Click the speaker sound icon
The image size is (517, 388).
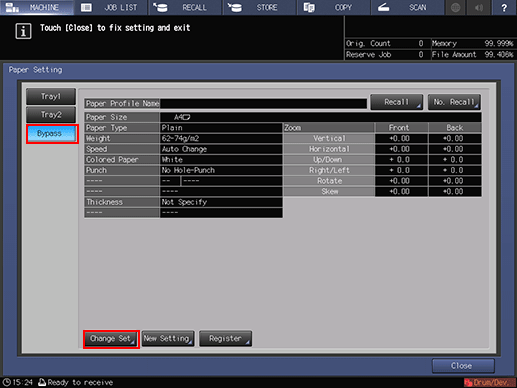point(479,7)
